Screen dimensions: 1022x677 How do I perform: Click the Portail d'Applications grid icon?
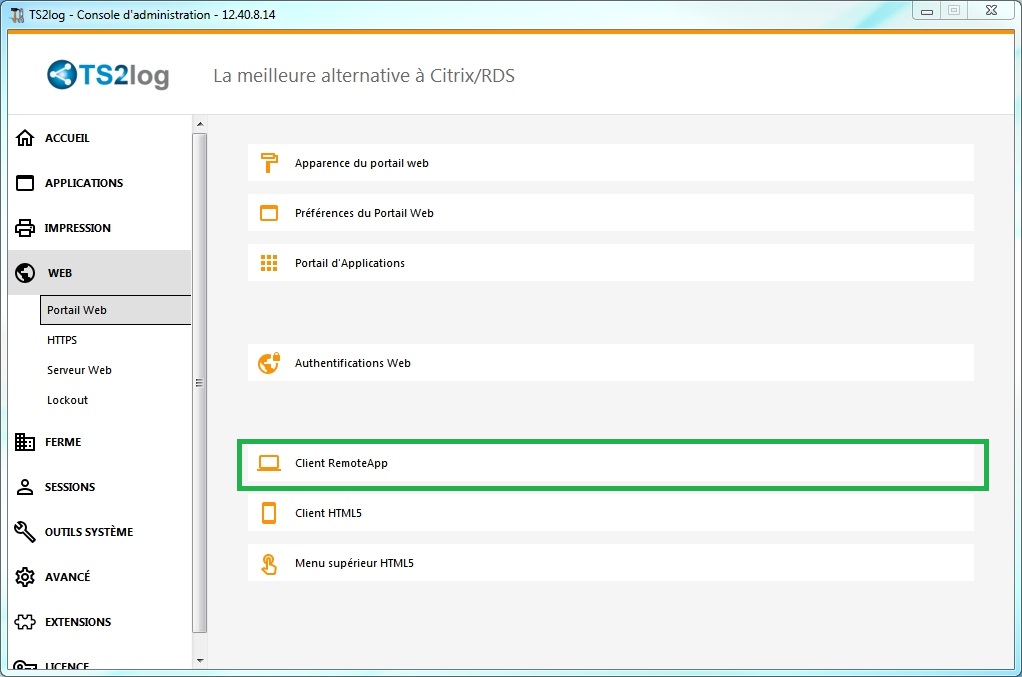pos(269,263)
